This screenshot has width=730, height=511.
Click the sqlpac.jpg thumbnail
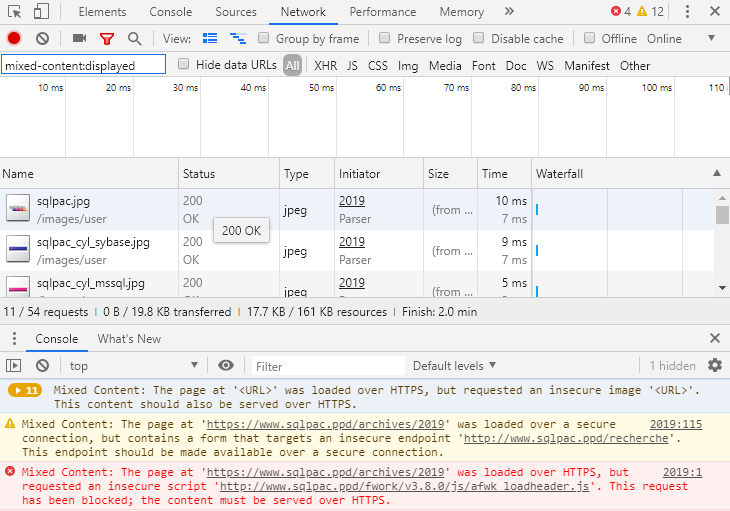[x=18, y=208]
